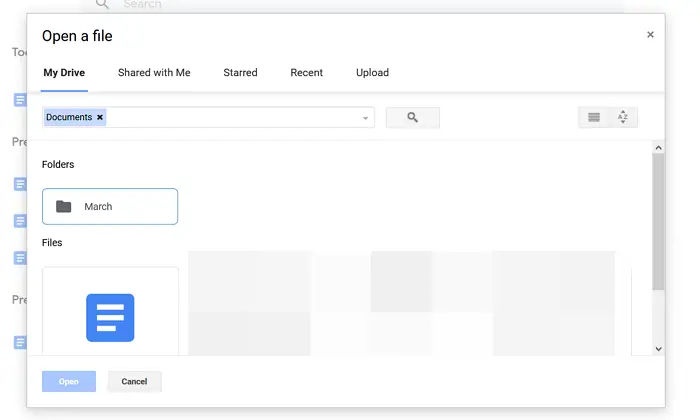Open the AZ sort options
Screen dimensions: 700x420
(x=623, y=117)
